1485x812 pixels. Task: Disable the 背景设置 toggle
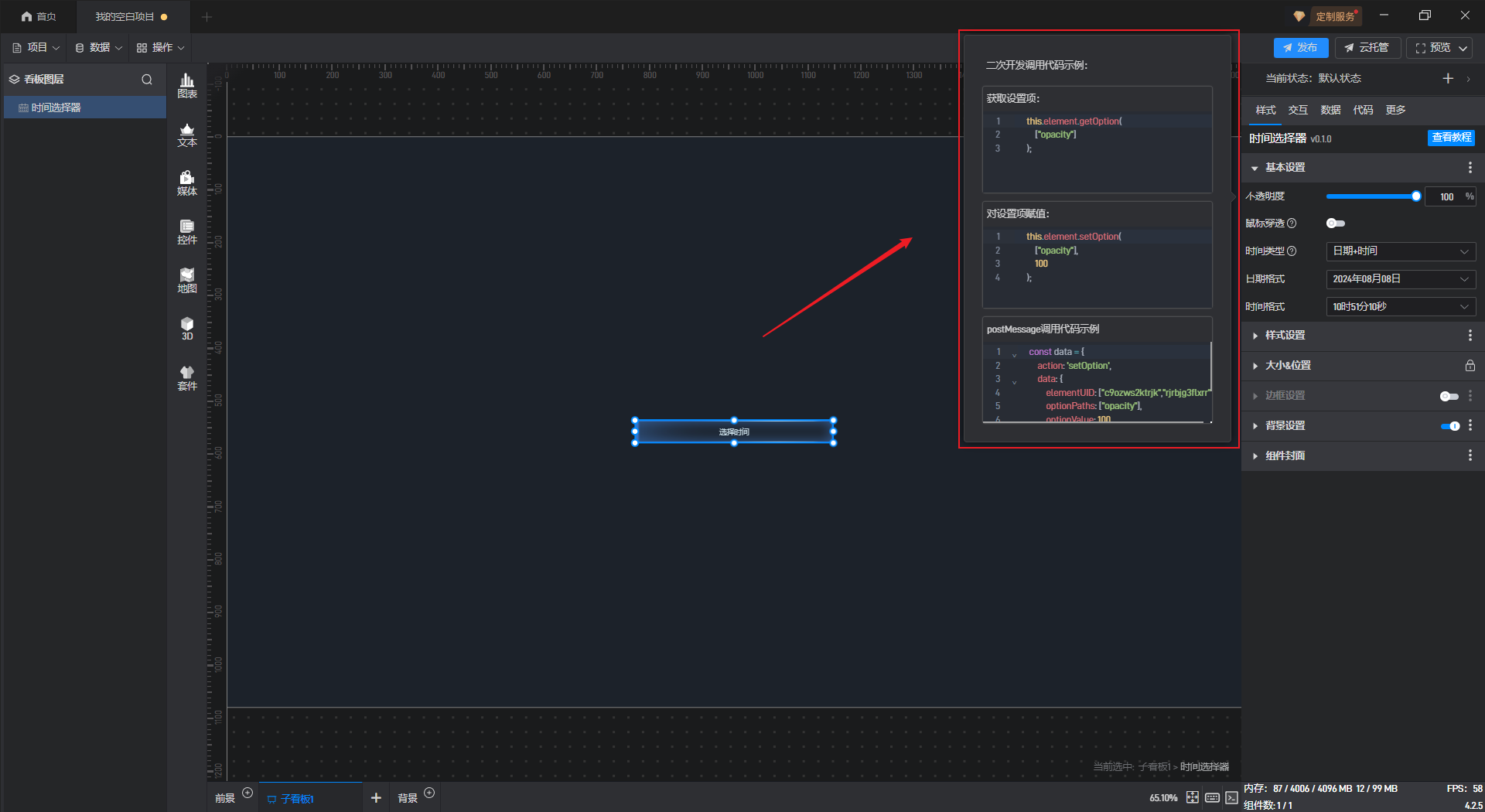point(1449,426)
